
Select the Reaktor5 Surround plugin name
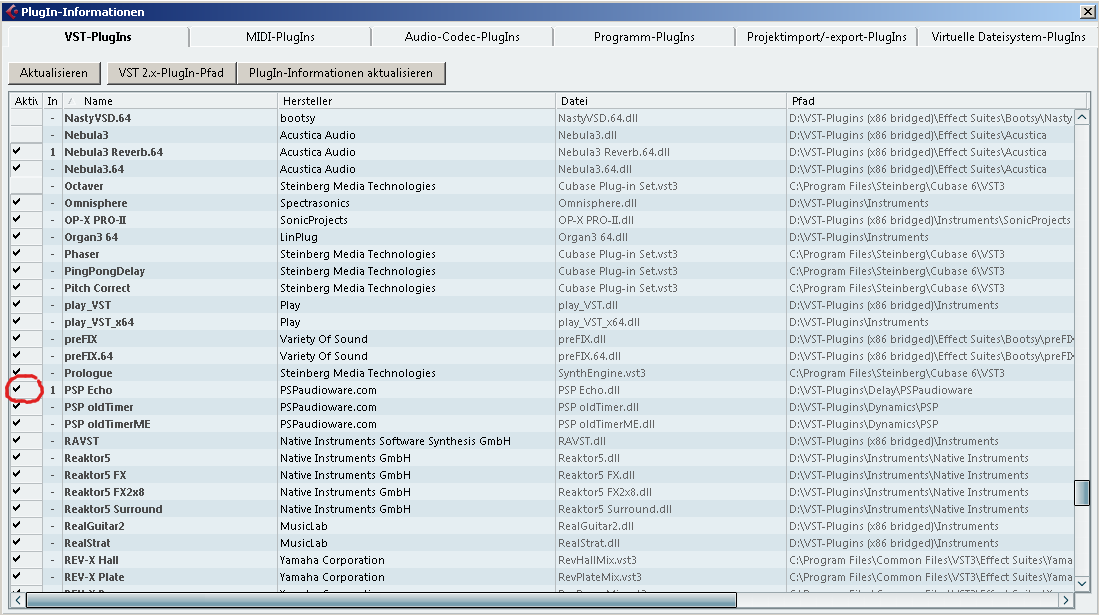(114, 509)
